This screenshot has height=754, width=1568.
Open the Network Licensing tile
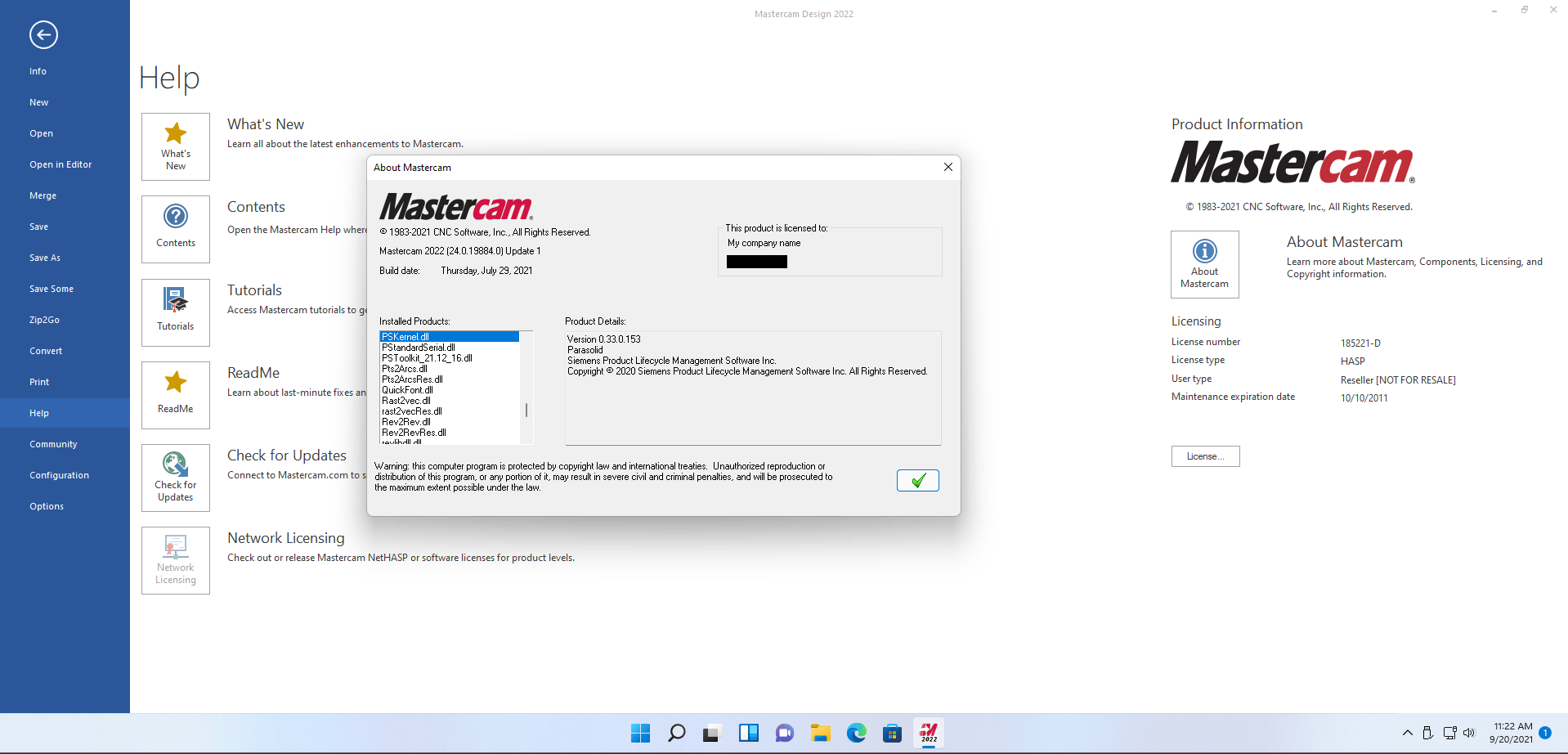[176, 560]
